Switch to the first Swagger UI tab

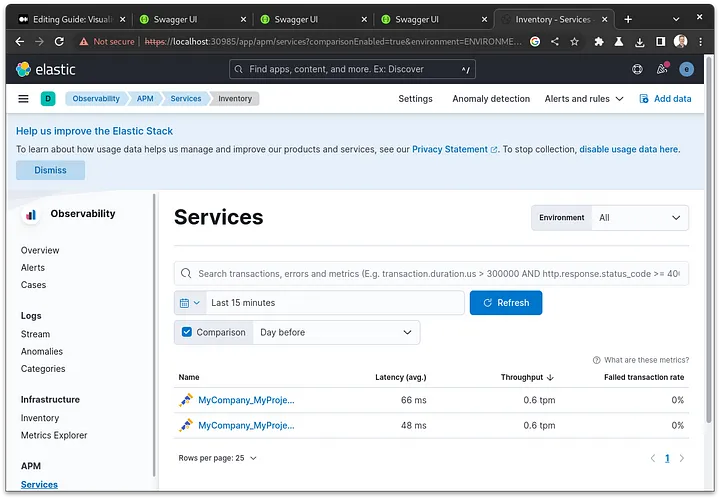(x=193, y=19)
